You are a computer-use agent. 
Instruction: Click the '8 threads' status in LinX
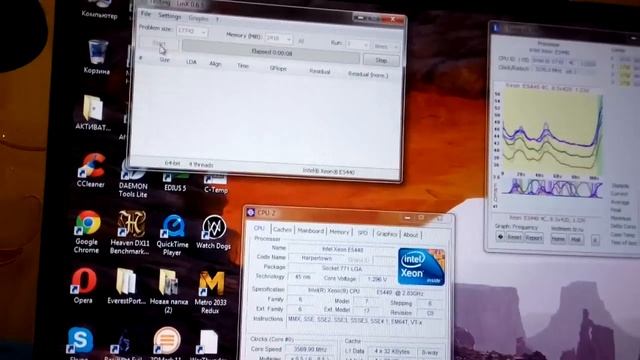coord(201,165)
